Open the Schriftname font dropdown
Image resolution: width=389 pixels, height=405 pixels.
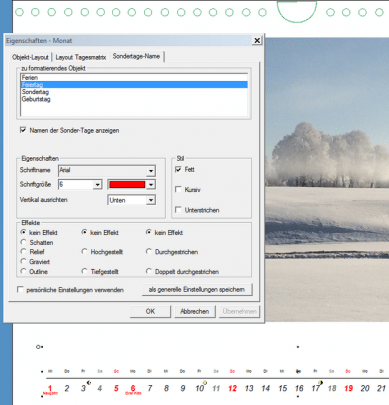[x=151, y=171]
